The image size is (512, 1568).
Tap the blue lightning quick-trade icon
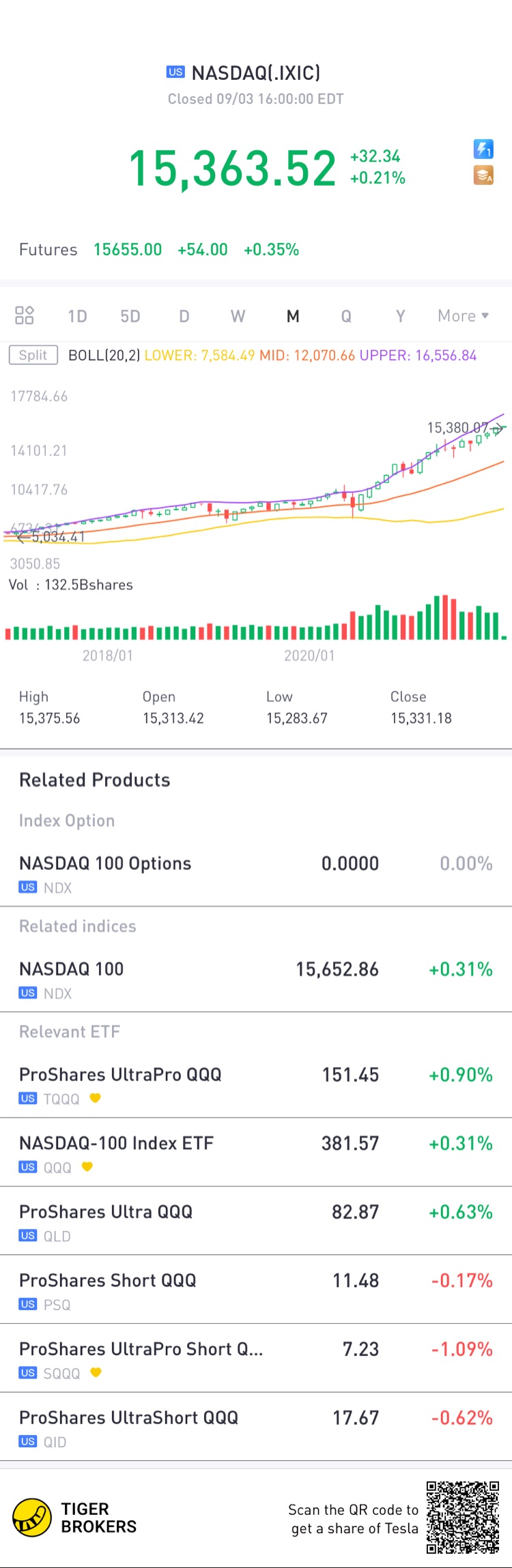pos(483,149)
